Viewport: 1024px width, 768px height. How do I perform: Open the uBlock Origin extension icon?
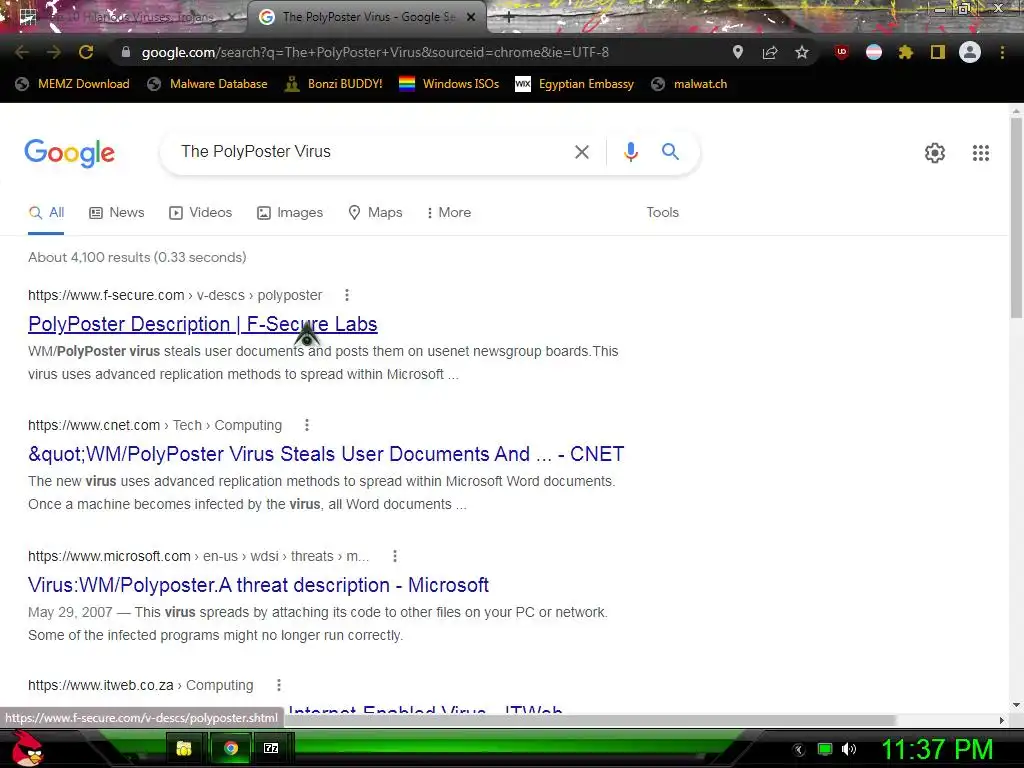(x=842, y=52)
